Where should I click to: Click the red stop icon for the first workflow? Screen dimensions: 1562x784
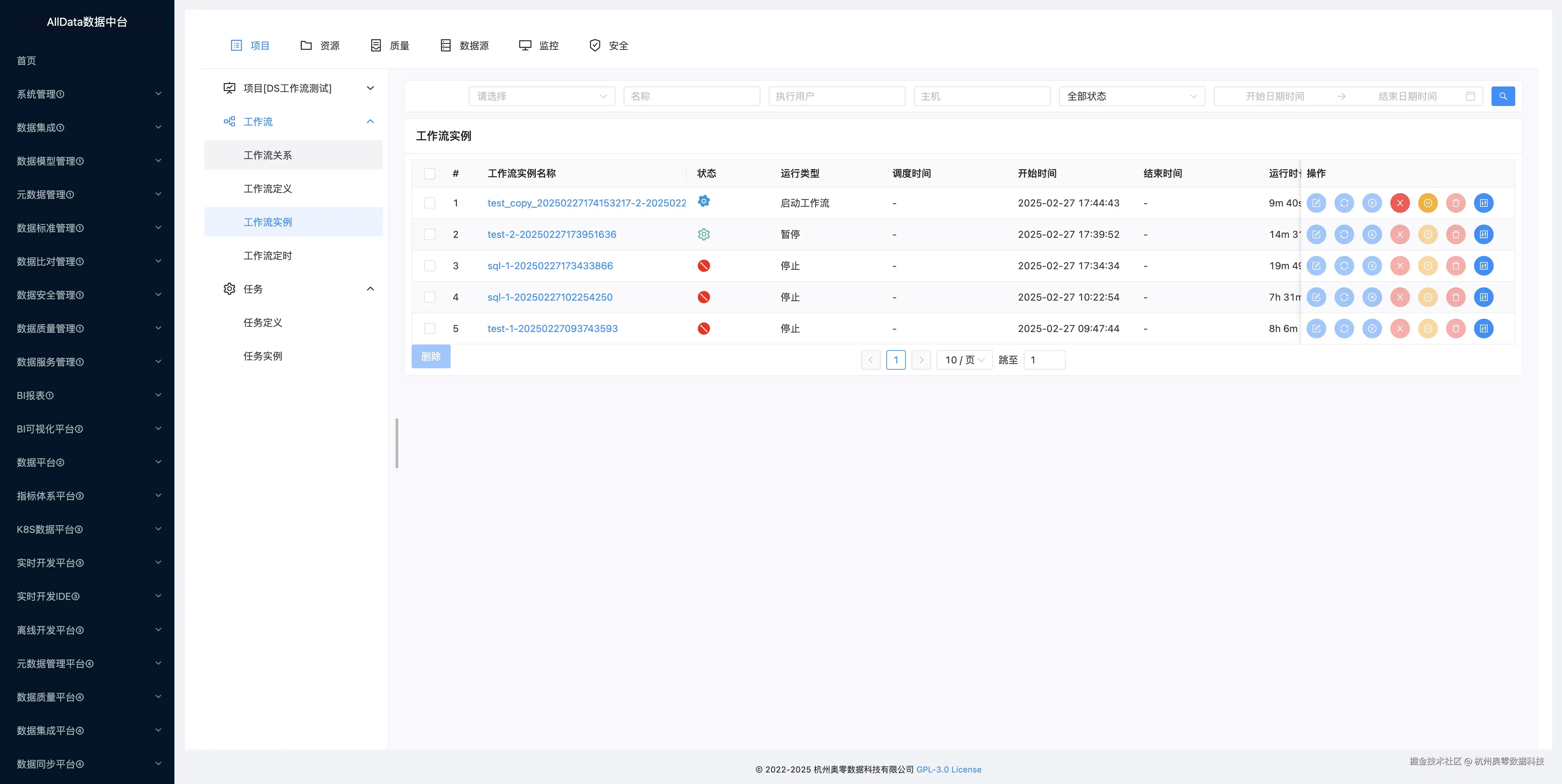click(1400, 203)
